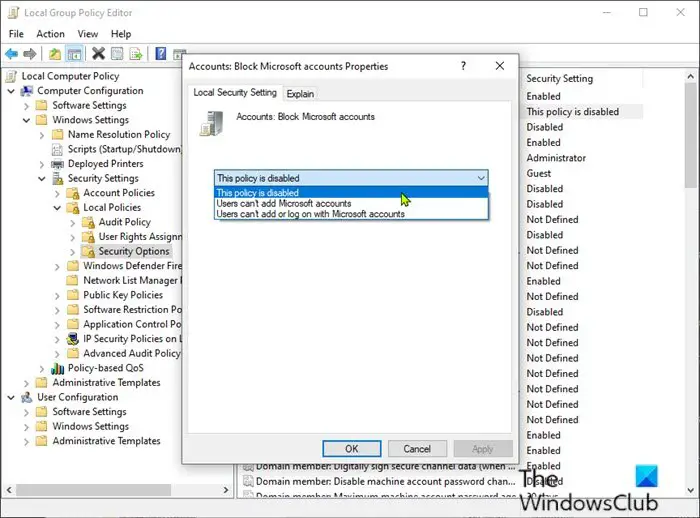Click the blue Help question mark toolbar icon
The width and height of the screenshot is (700, 518).
161,54
